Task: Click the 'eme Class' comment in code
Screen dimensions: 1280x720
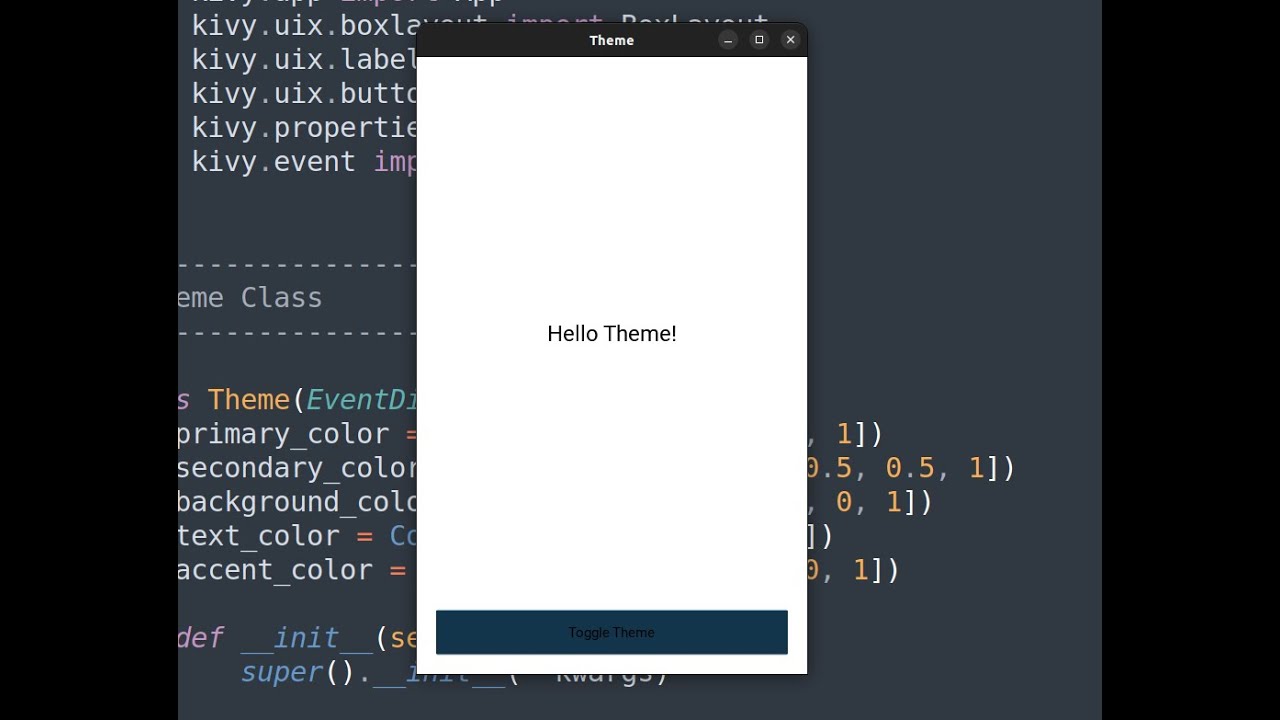Action: [x=250, y=298]
